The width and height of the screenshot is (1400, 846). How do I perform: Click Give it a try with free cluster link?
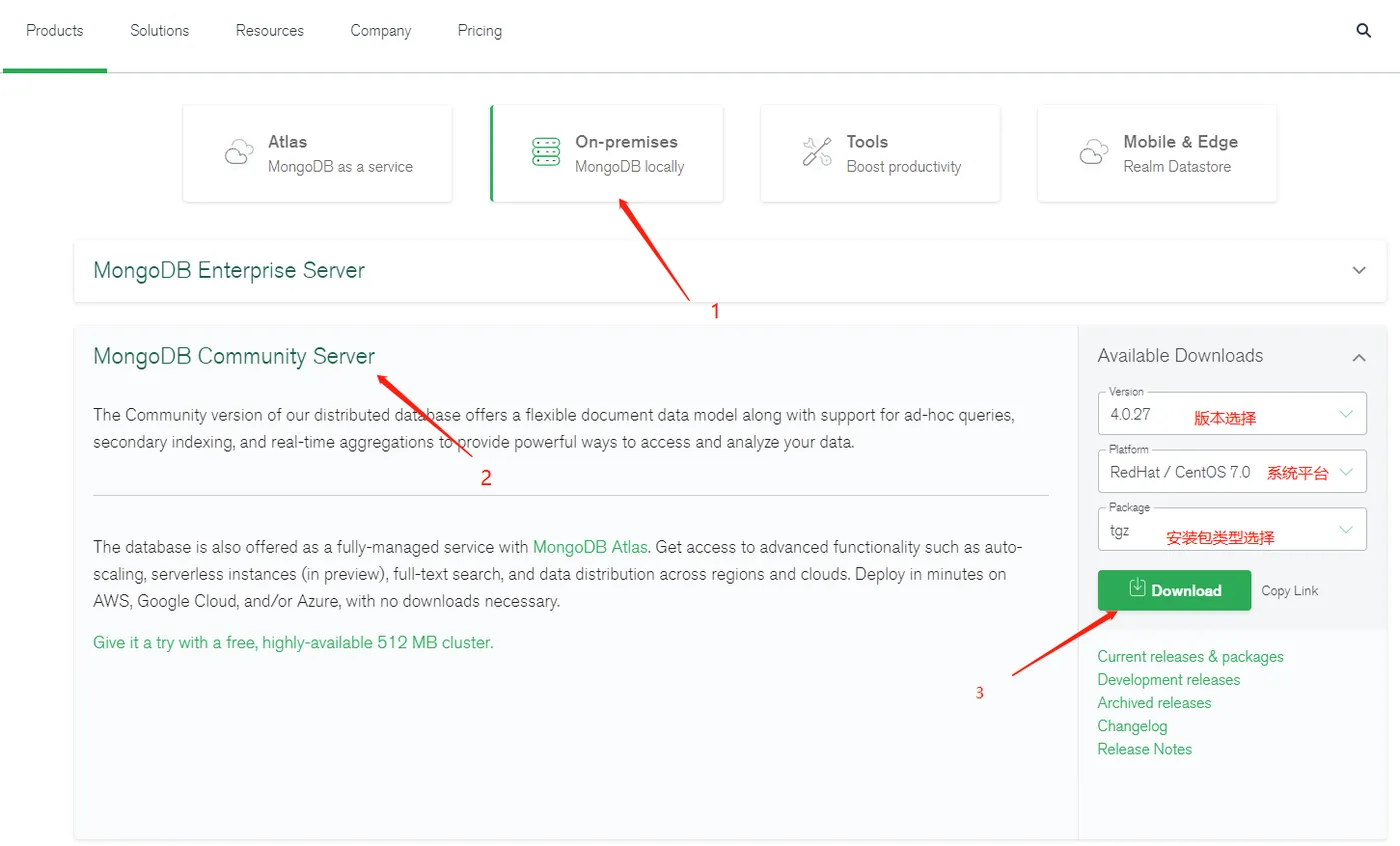coord(293,643)
